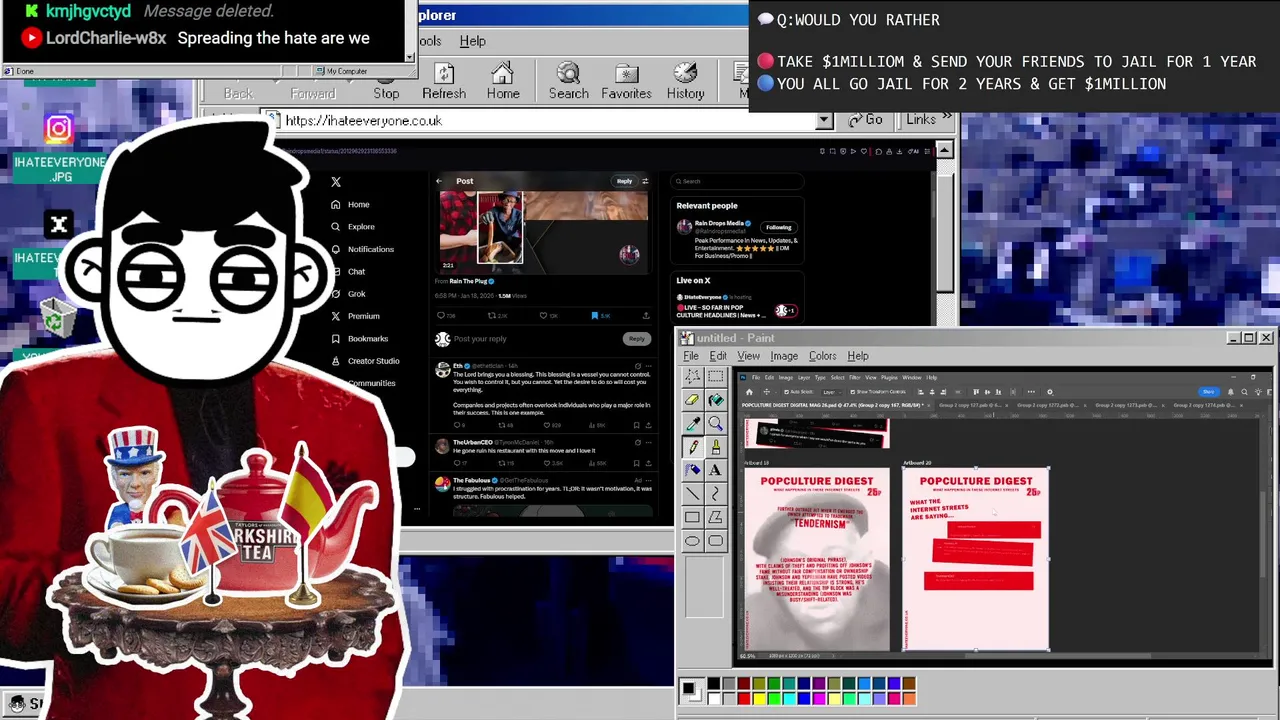Select the Eraser tool in Paint
This screenshot has height=720, width=1280.
tap(692, 400)
